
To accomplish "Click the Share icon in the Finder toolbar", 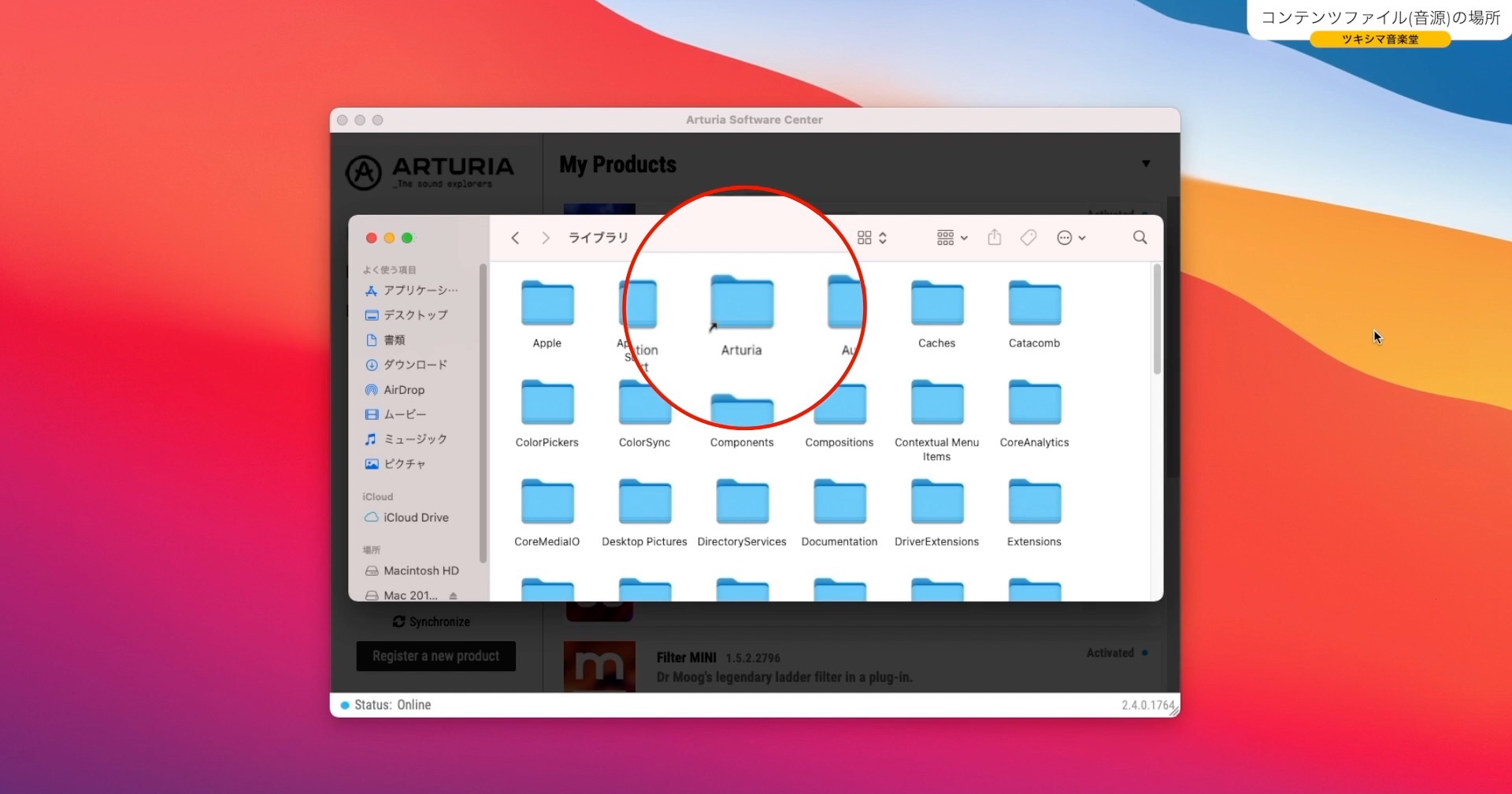I will (994, 237).
